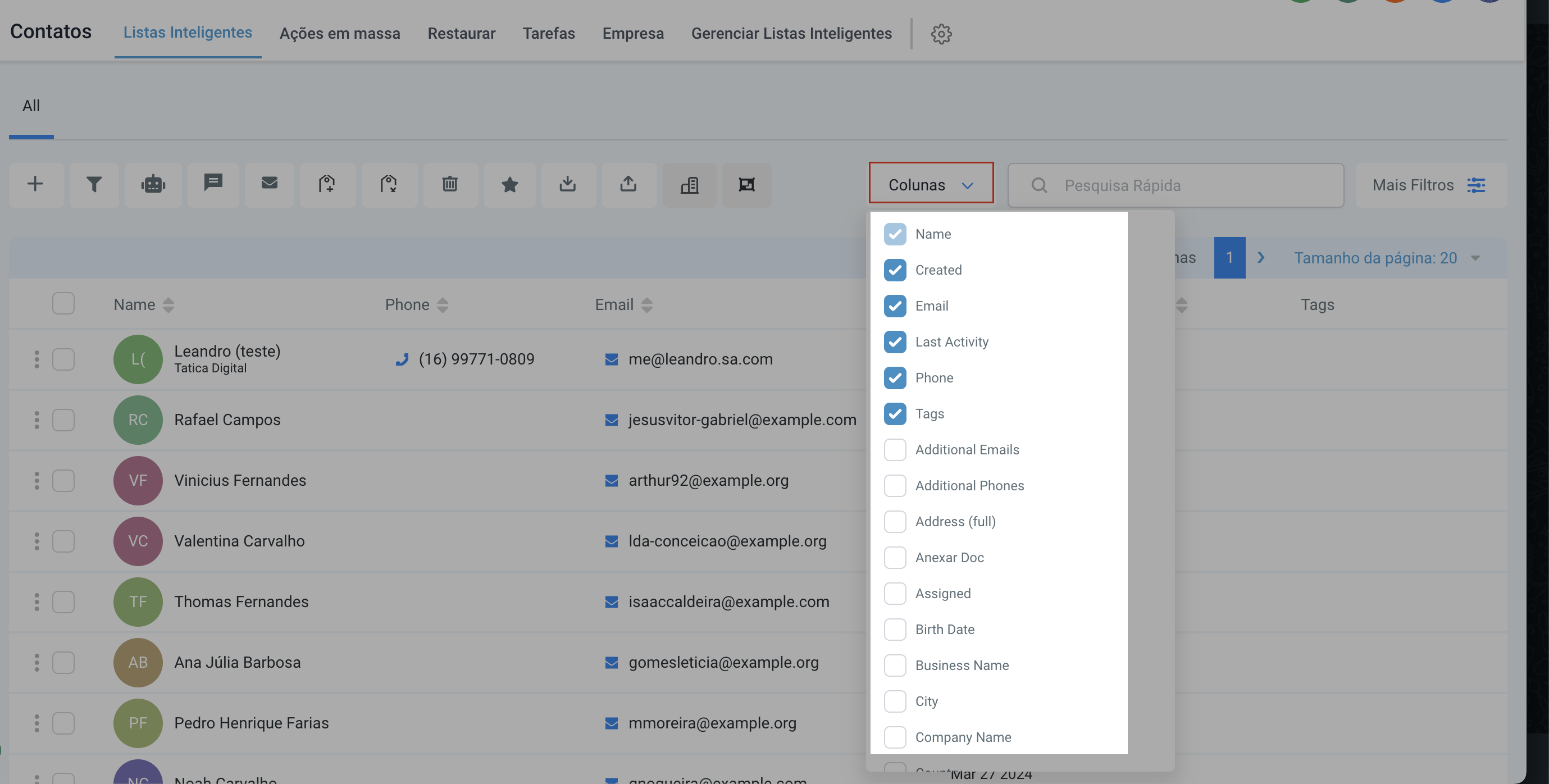Sort by the Name column arrows
This screenshot has height=784, width=1549.
[168, 305]
